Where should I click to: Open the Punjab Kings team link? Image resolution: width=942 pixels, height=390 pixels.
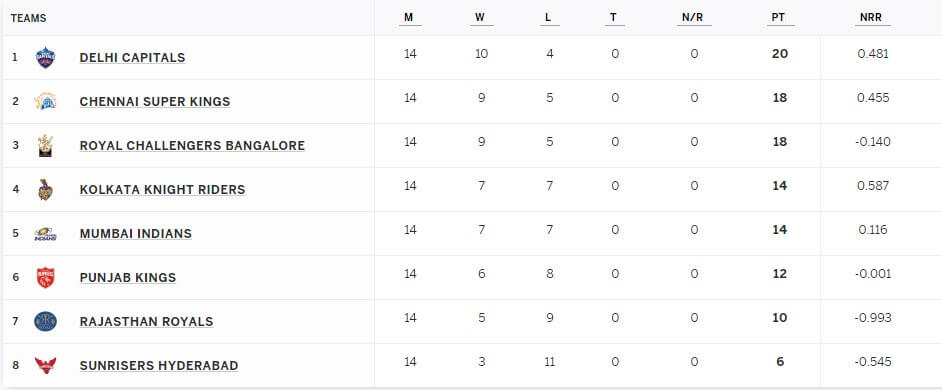128,278
